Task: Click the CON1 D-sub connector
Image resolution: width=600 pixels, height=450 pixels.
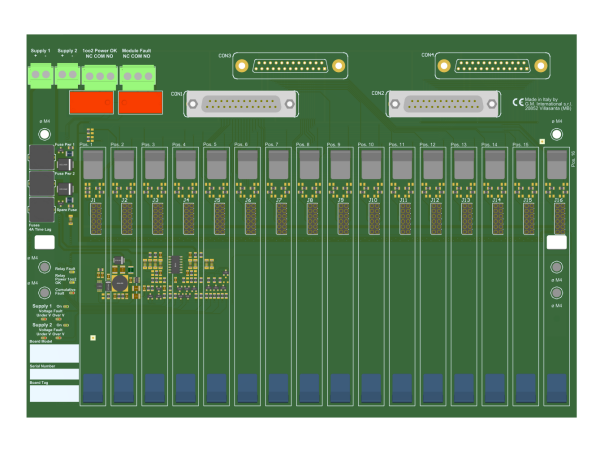Action: [x=250, y=103]
